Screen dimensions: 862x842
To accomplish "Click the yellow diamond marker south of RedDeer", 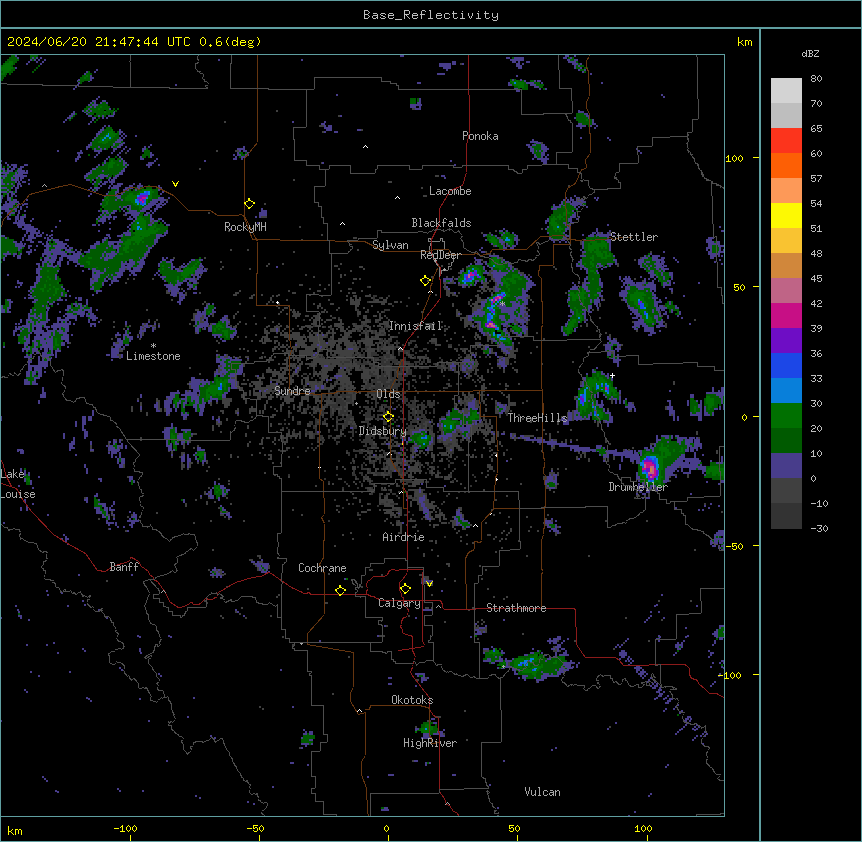I will (x=425, y=281).
